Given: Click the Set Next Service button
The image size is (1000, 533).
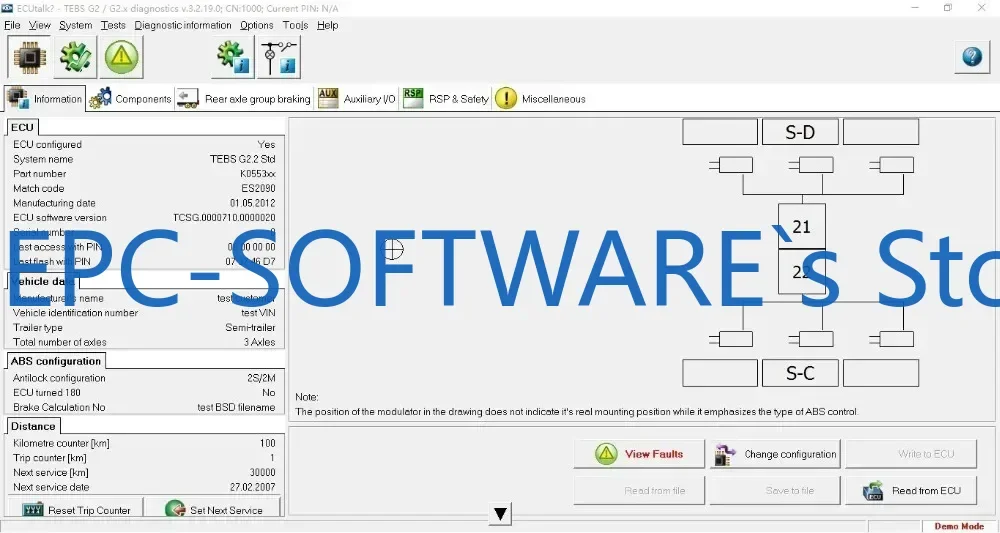Looking at the screenshot, I should (x=213, y=510).
